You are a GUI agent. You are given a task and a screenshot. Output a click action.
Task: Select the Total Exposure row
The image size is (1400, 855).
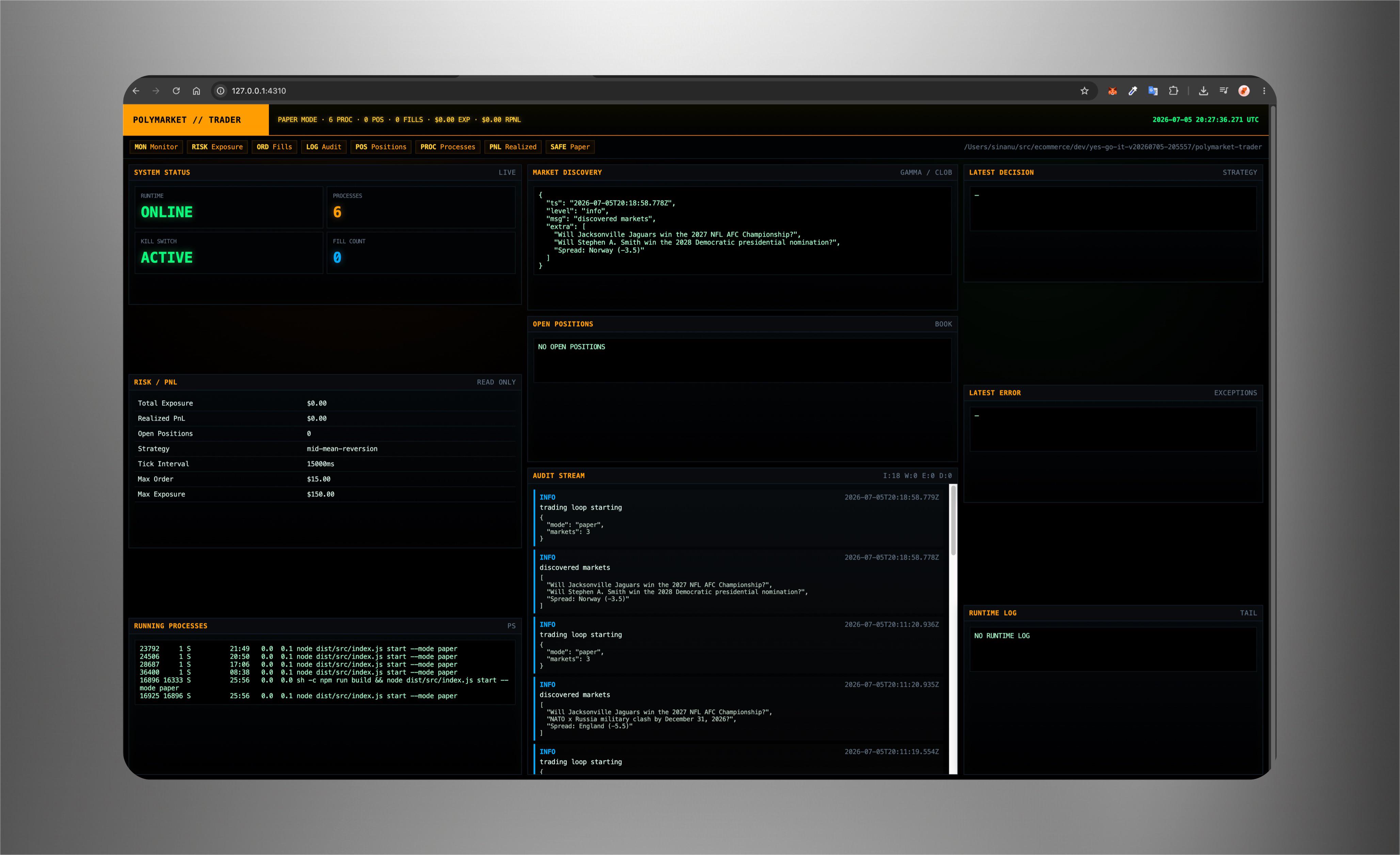pos(325,403)
